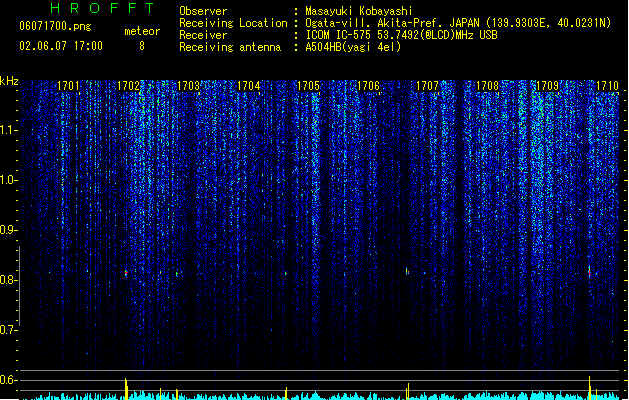Click the tall yellow power spike before 1702

[126, 388]
